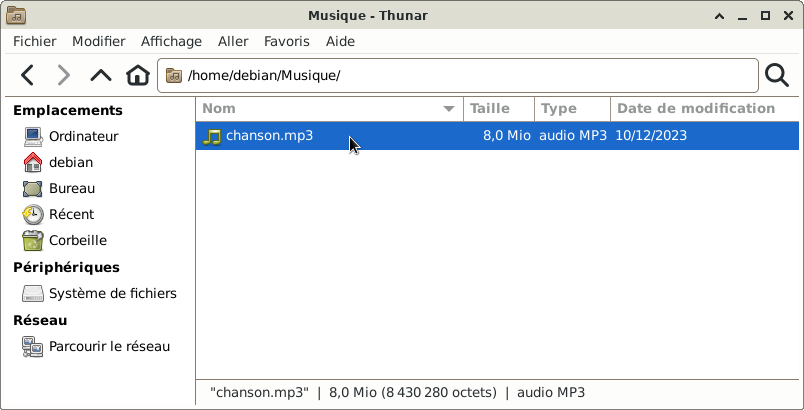
Task: Click the 8,0 Mio size cell
Action: pos(507,136)
